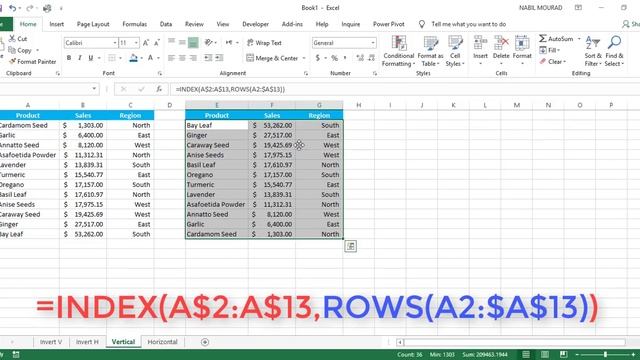Image resolution: width=640 pixels, height=360 pixels.
Task: Toggle top vertical alignment
Action: (x=171, y=42)
